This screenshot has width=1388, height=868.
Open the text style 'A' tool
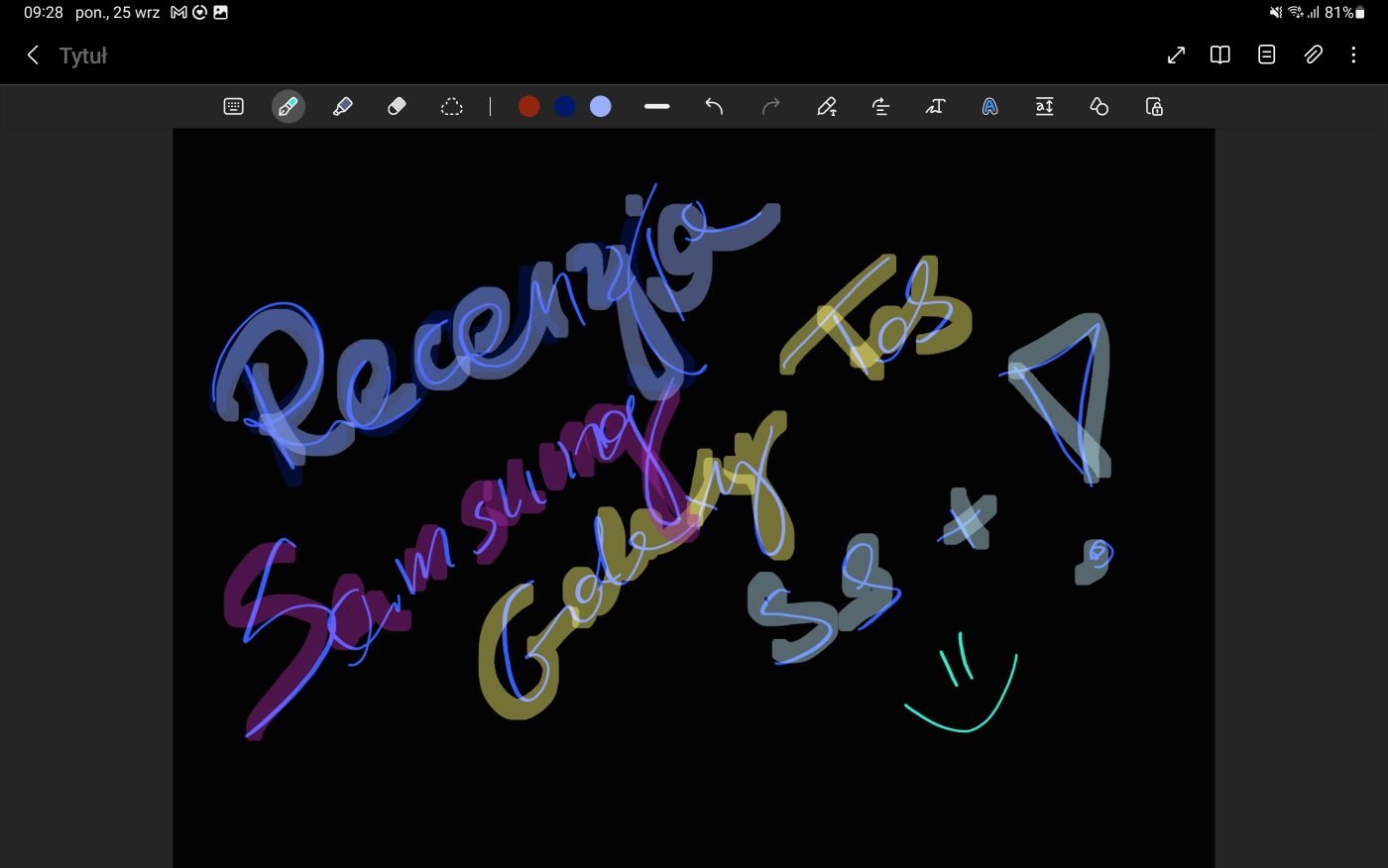pos(989,106)
